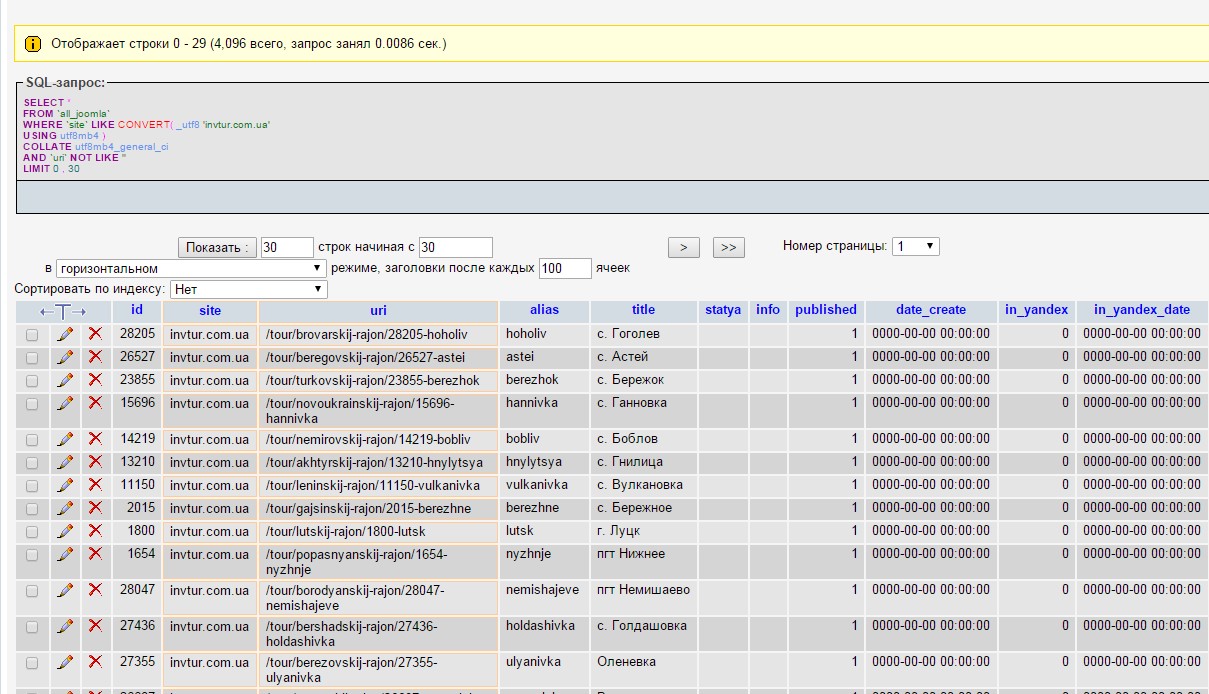Edit the vulkanivka row 11150
Screen dimensions: 1209x694
[65, 485]
